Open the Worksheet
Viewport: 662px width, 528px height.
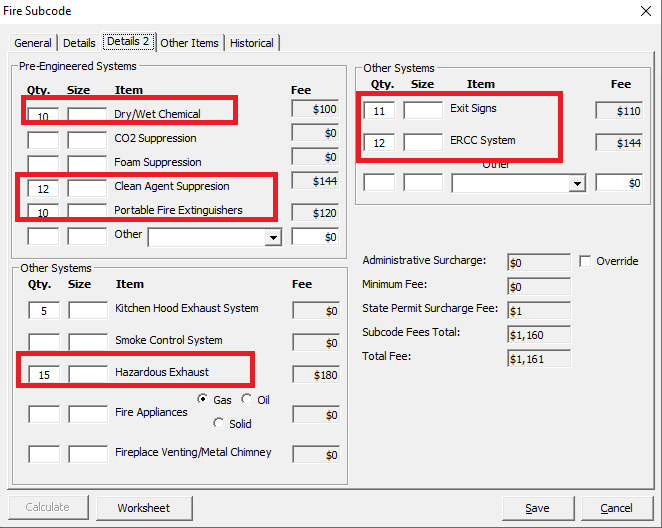pos(143,508)
